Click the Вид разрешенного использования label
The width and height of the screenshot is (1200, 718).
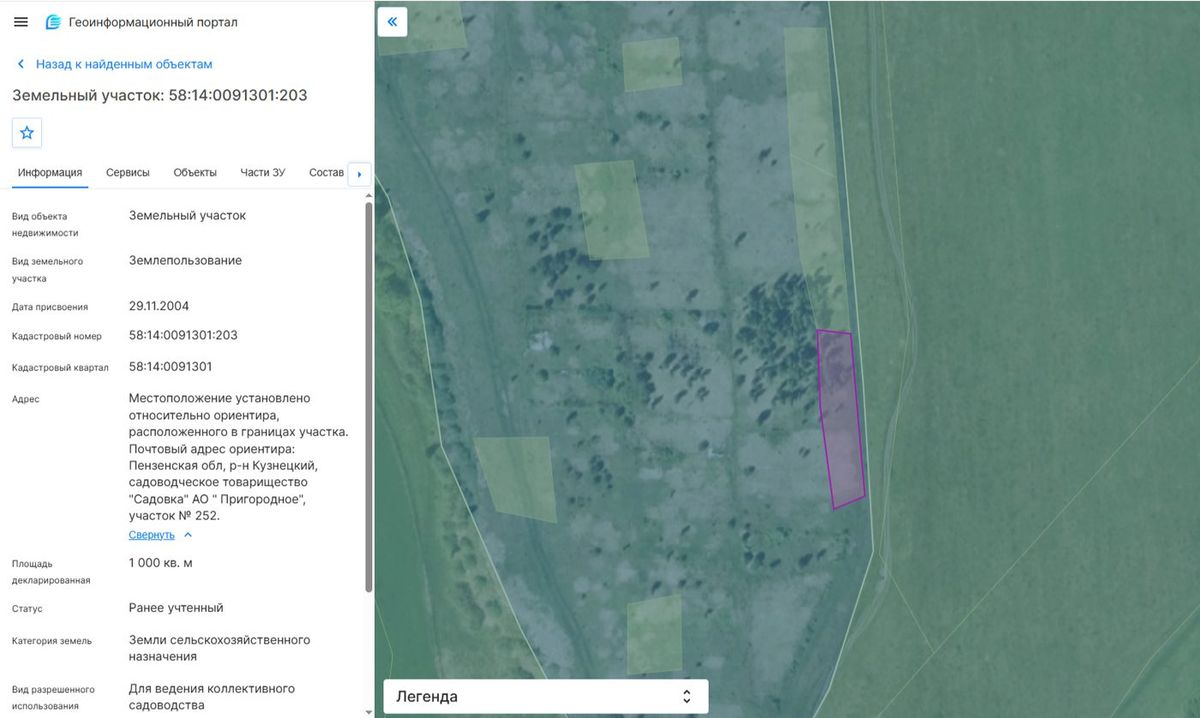point(53,697)
